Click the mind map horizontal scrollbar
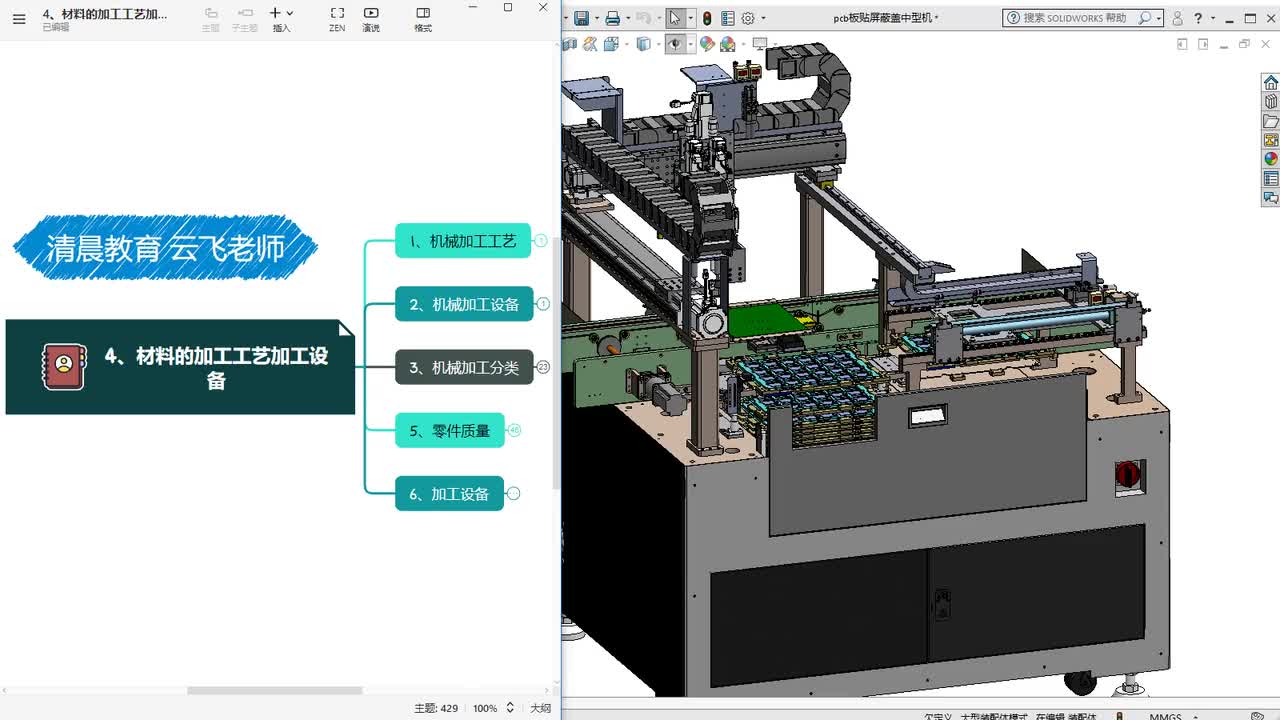Screen dimensions: 1280x720 click(x=274, y=691)
